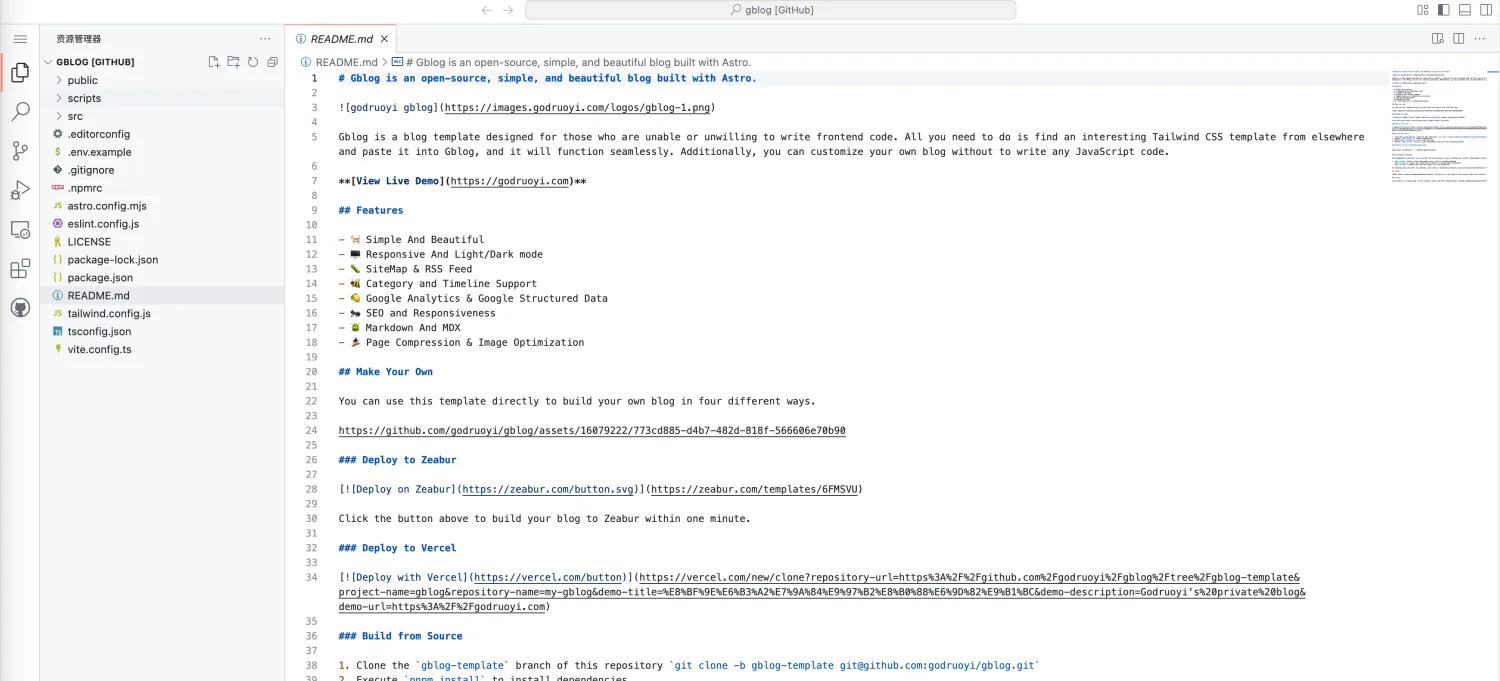Toggle the primary sidebar visibility
The height and width of the screenshot is (681, 1500).
pos(1443,10)
